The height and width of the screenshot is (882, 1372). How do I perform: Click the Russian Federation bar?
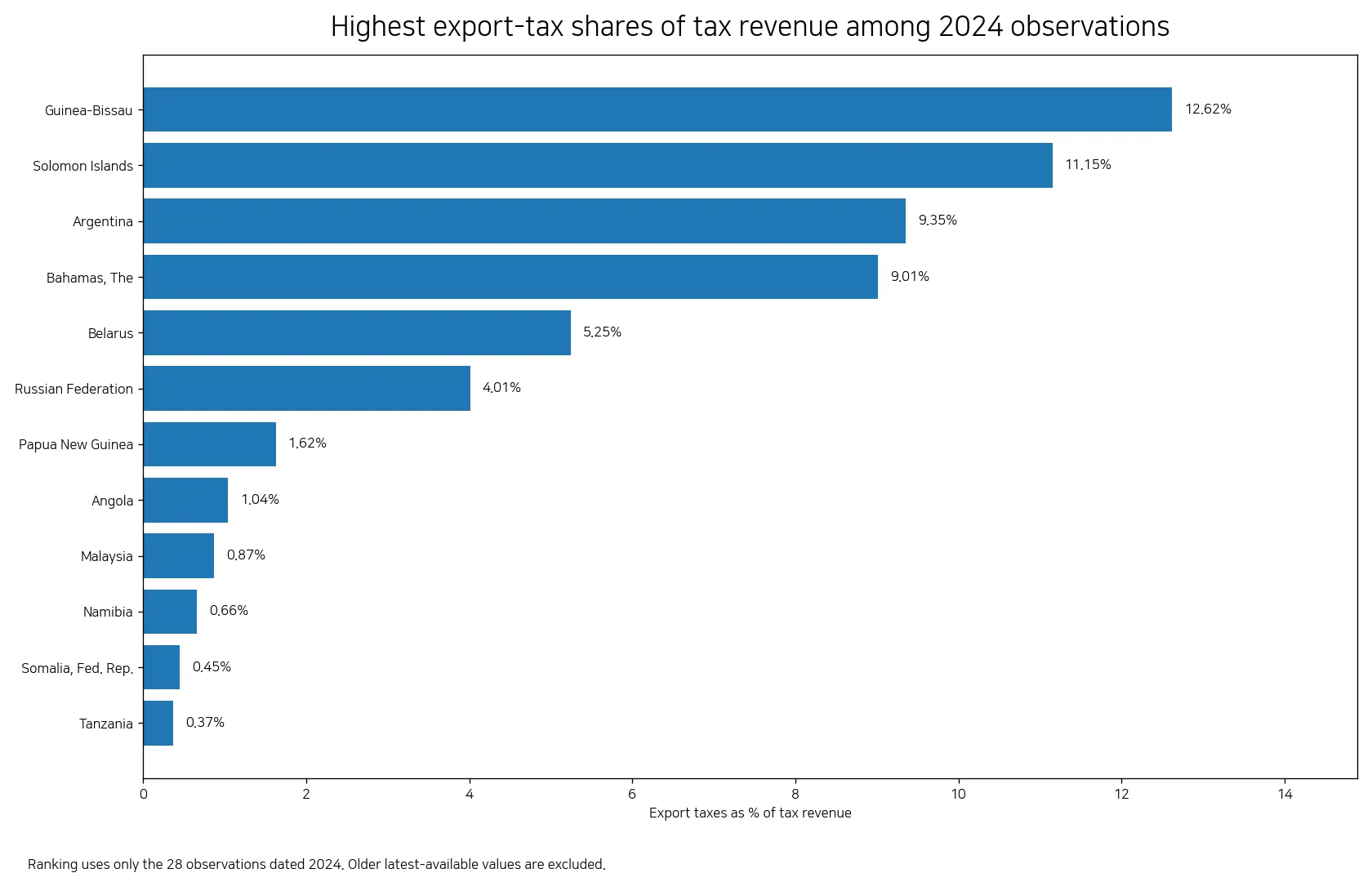(307, 388)
